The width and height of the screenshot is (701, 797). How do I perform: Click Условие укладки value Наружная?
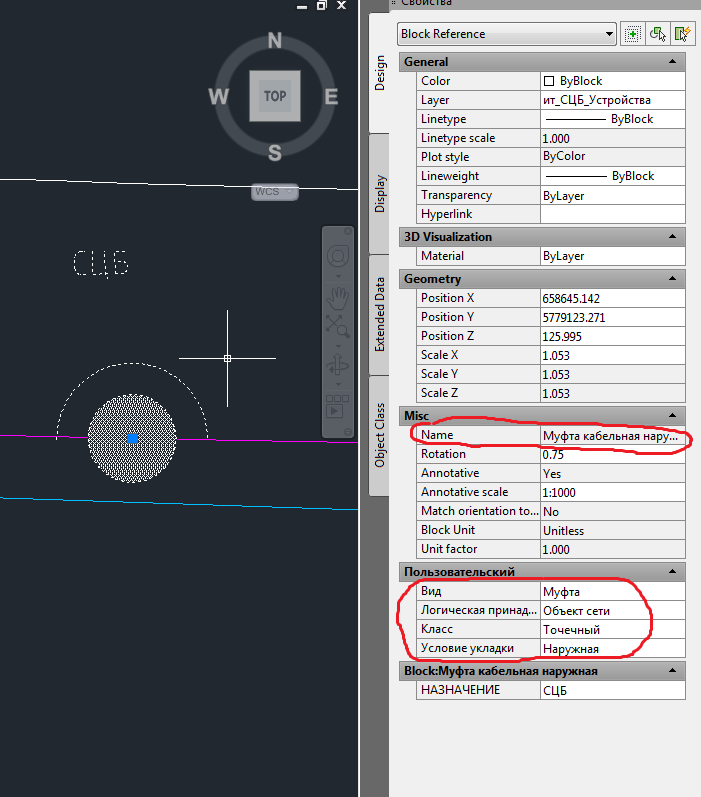(x=613, y=648)
